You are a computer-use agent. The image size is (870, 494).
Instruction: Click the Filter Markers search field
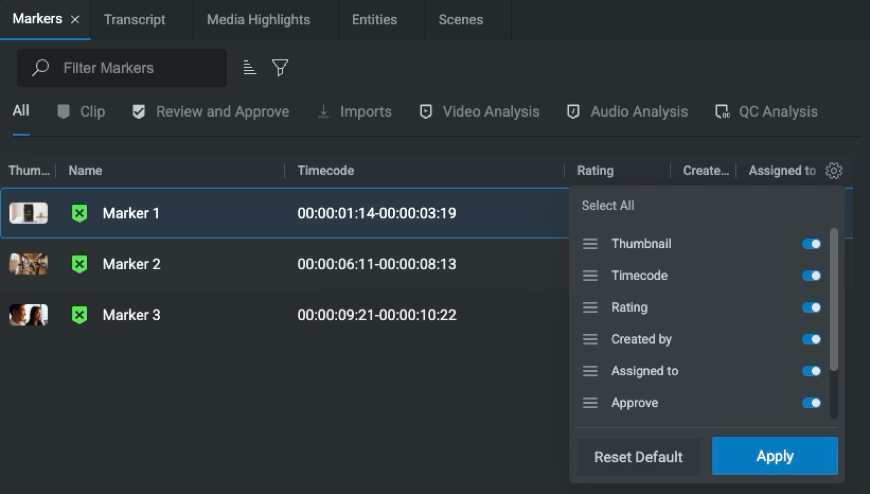click(122, 68)
